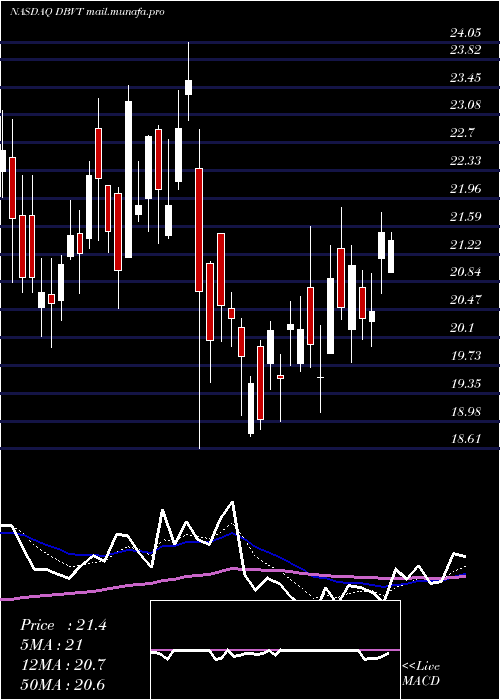Click the 22.7 price axis label
Image resolution: width=500 pixels, height=700 pixels.
(x=462, y=133)
